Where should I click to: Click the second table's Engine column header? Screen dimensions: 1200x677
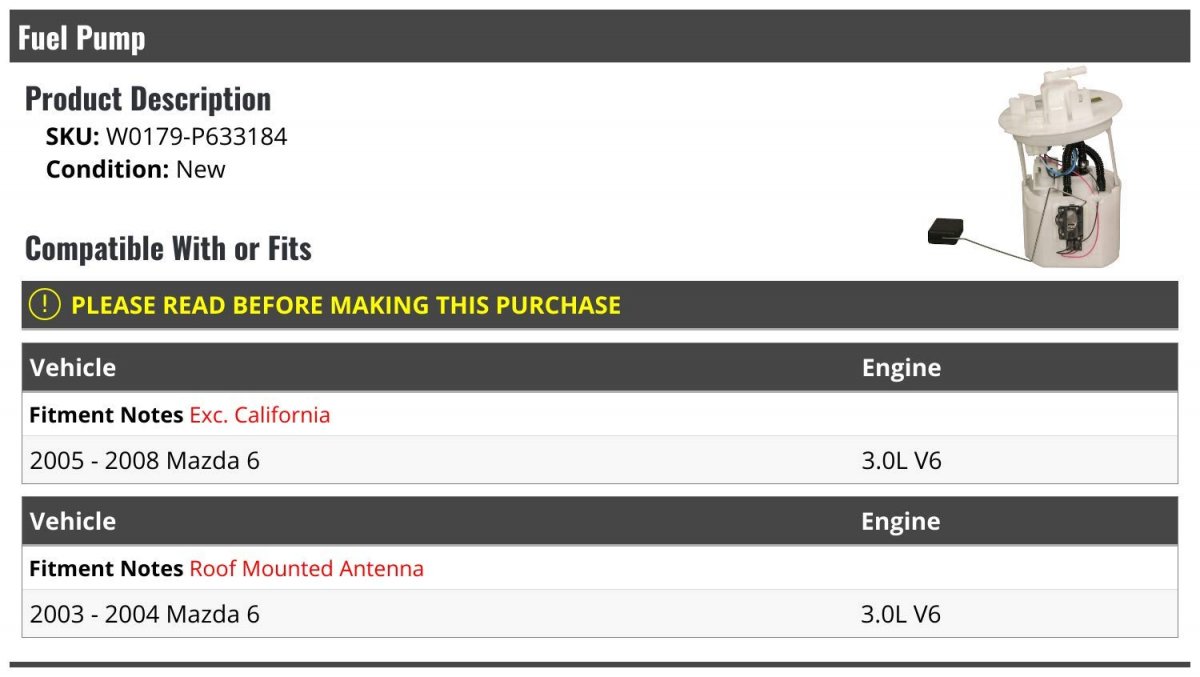click(901, 521)
